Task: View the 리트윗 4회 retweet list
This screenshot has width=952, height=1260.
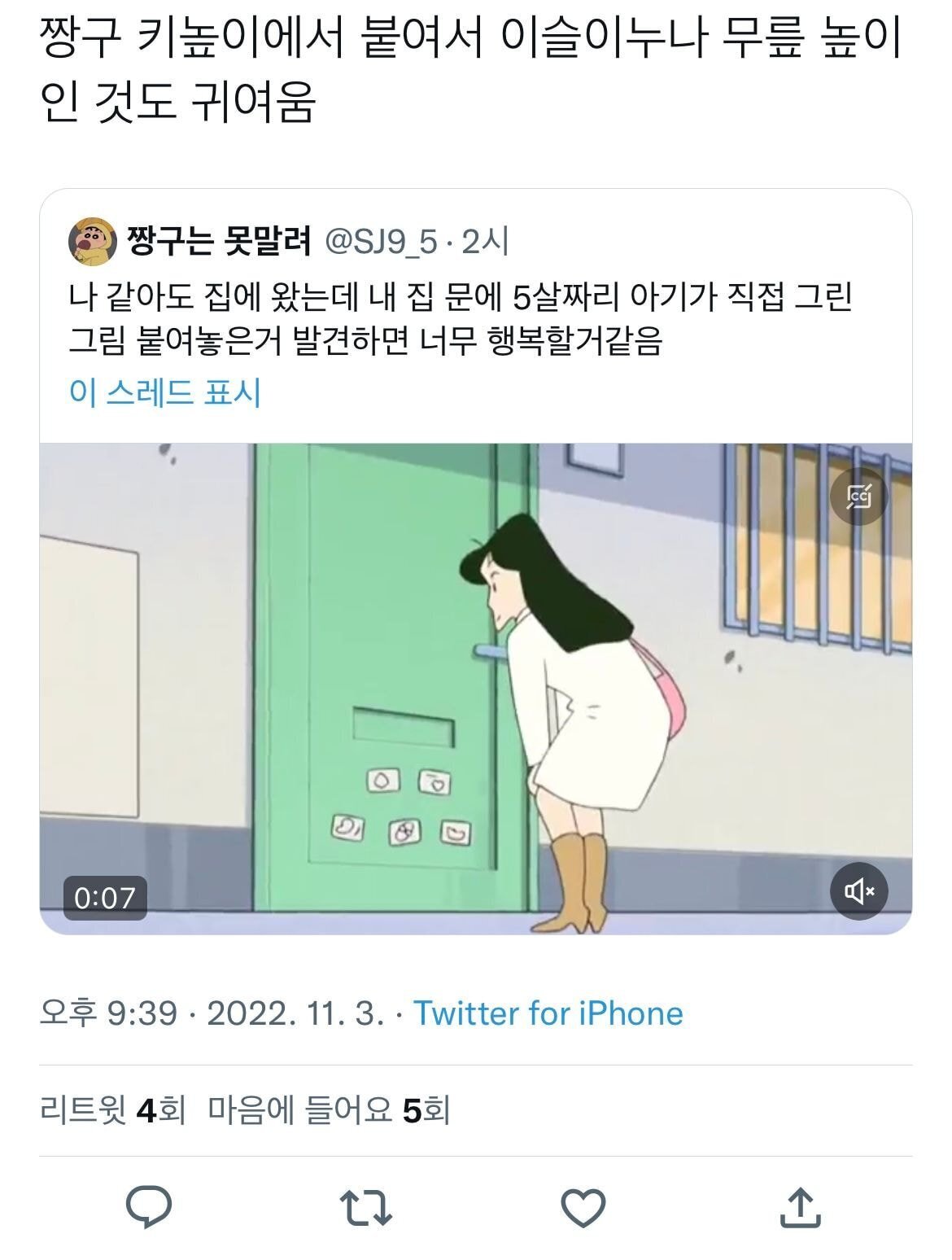Action: pos(113,1109)
